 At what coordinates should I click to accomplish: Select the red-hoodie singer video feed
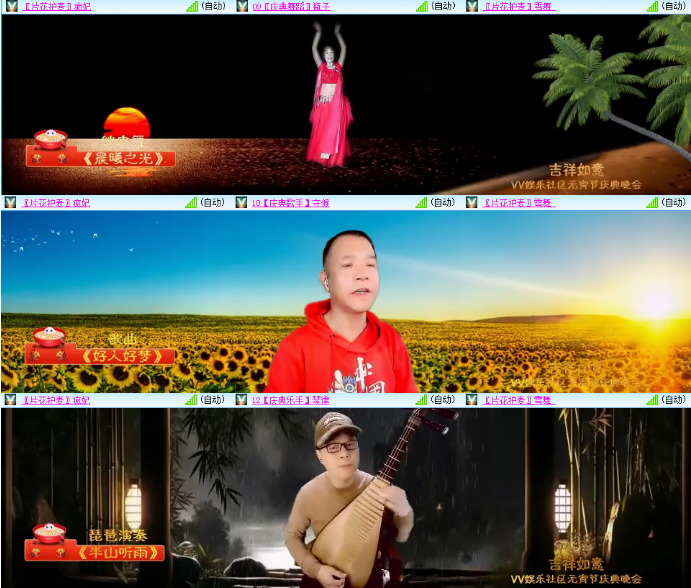(346, 301)
